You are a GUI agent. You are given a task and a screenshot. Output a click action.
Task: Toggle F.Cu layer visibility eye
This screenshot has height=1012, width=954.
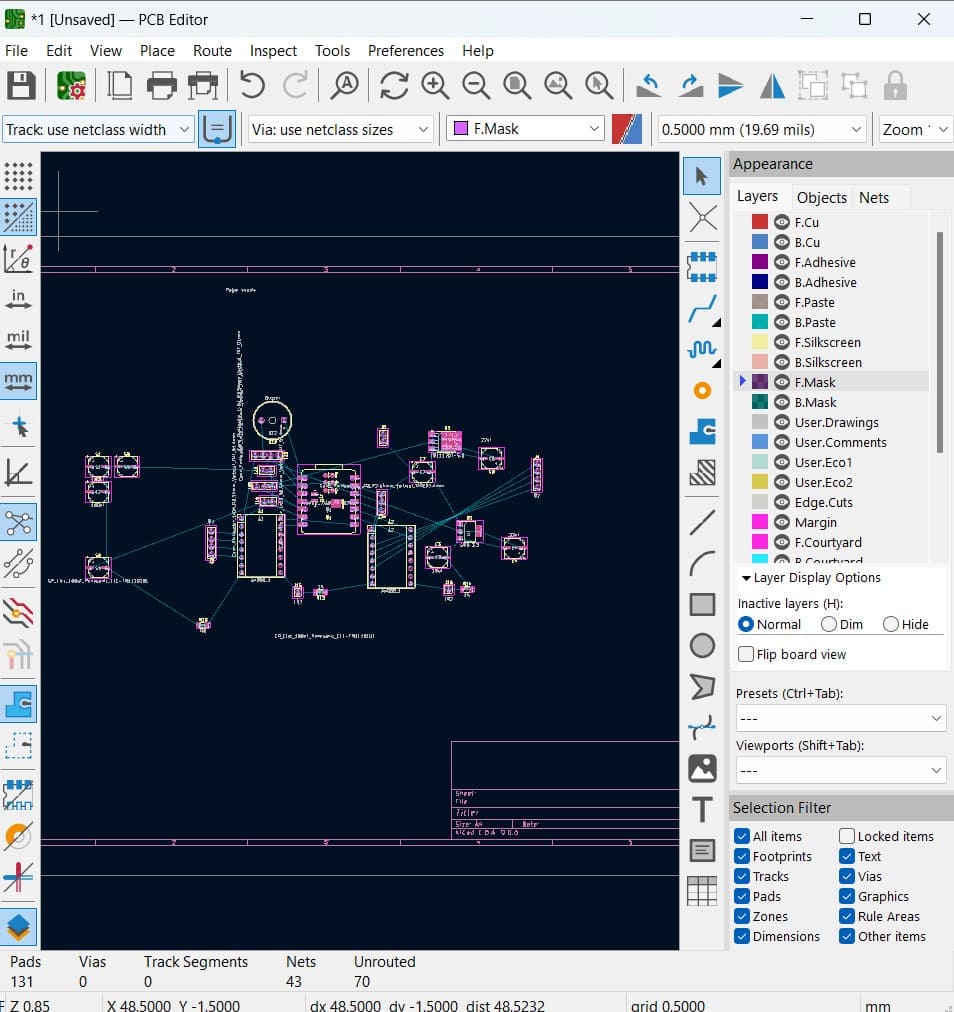tap(782, 222)
